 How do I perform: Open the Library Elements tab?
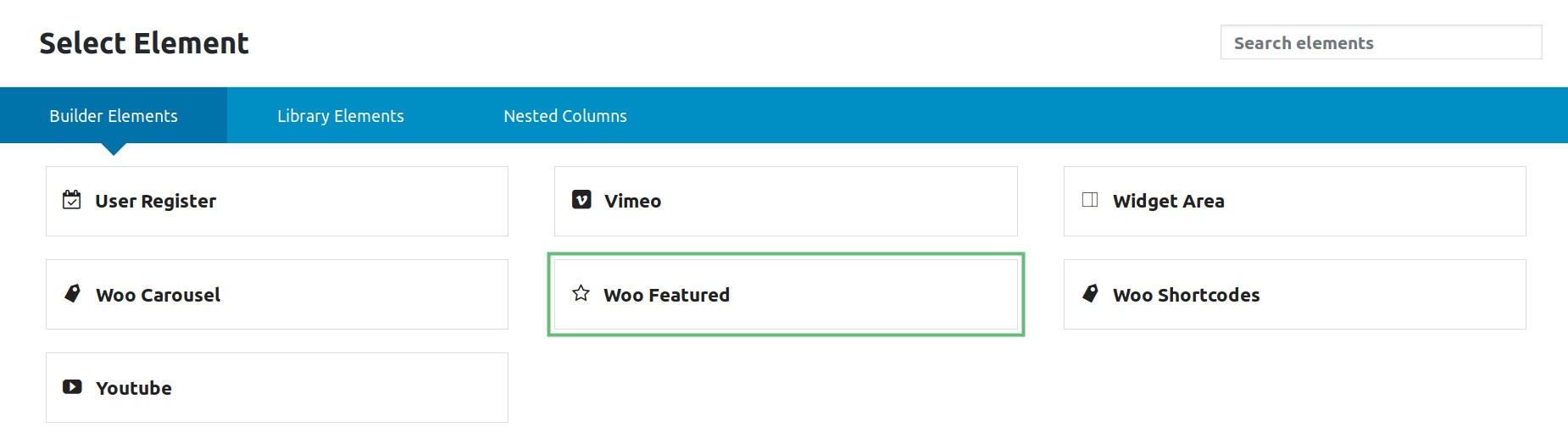click(341, 116)
